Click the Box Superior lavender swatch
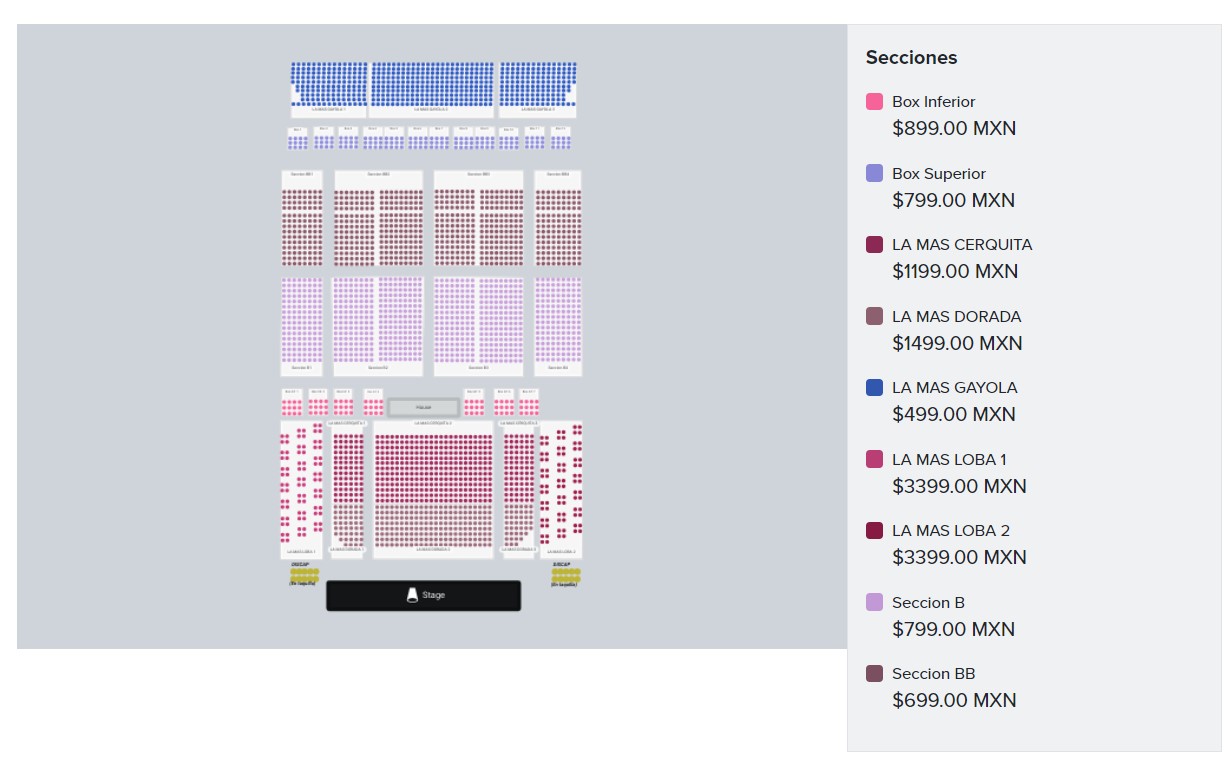The height and width of the screenshot is (757, 1231). [874, 173]
